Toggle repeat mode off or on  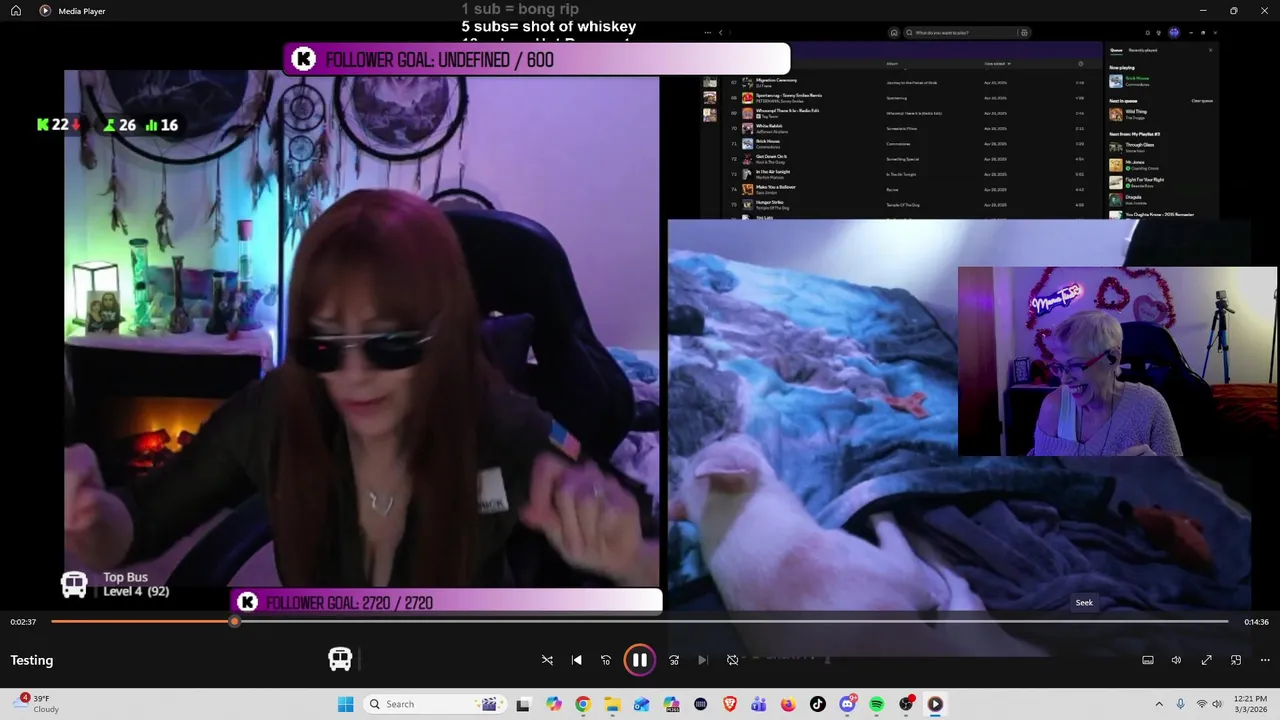click(x=732, y=660)
